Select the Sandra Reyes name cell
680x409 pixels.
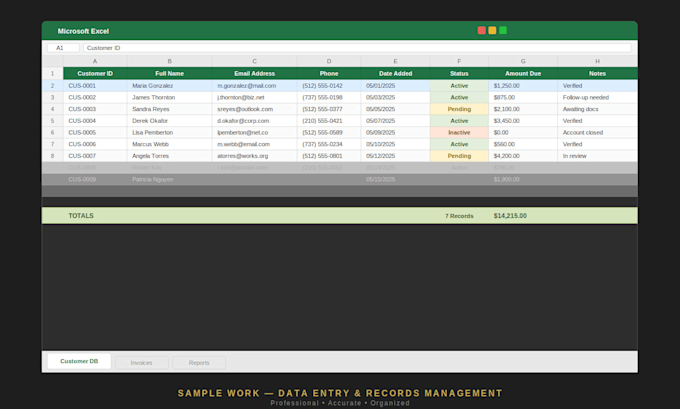[169, 109]
